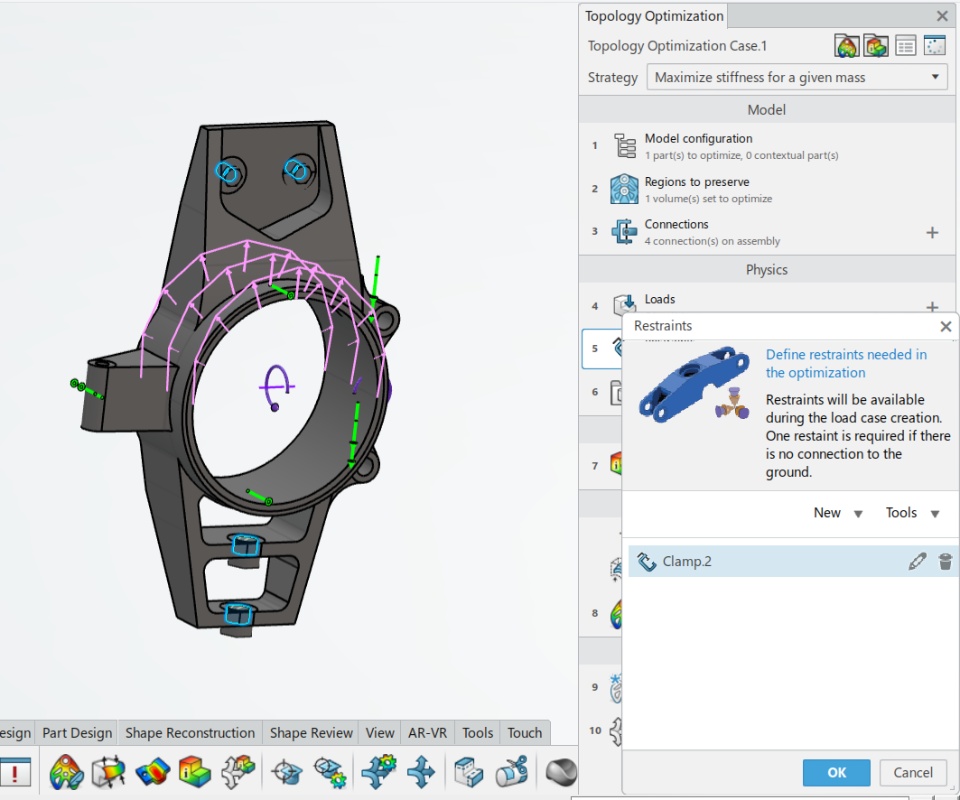Screen dimensions: 960x800
Task: Confirm restraints with OK button
Action: coord(836,772)
